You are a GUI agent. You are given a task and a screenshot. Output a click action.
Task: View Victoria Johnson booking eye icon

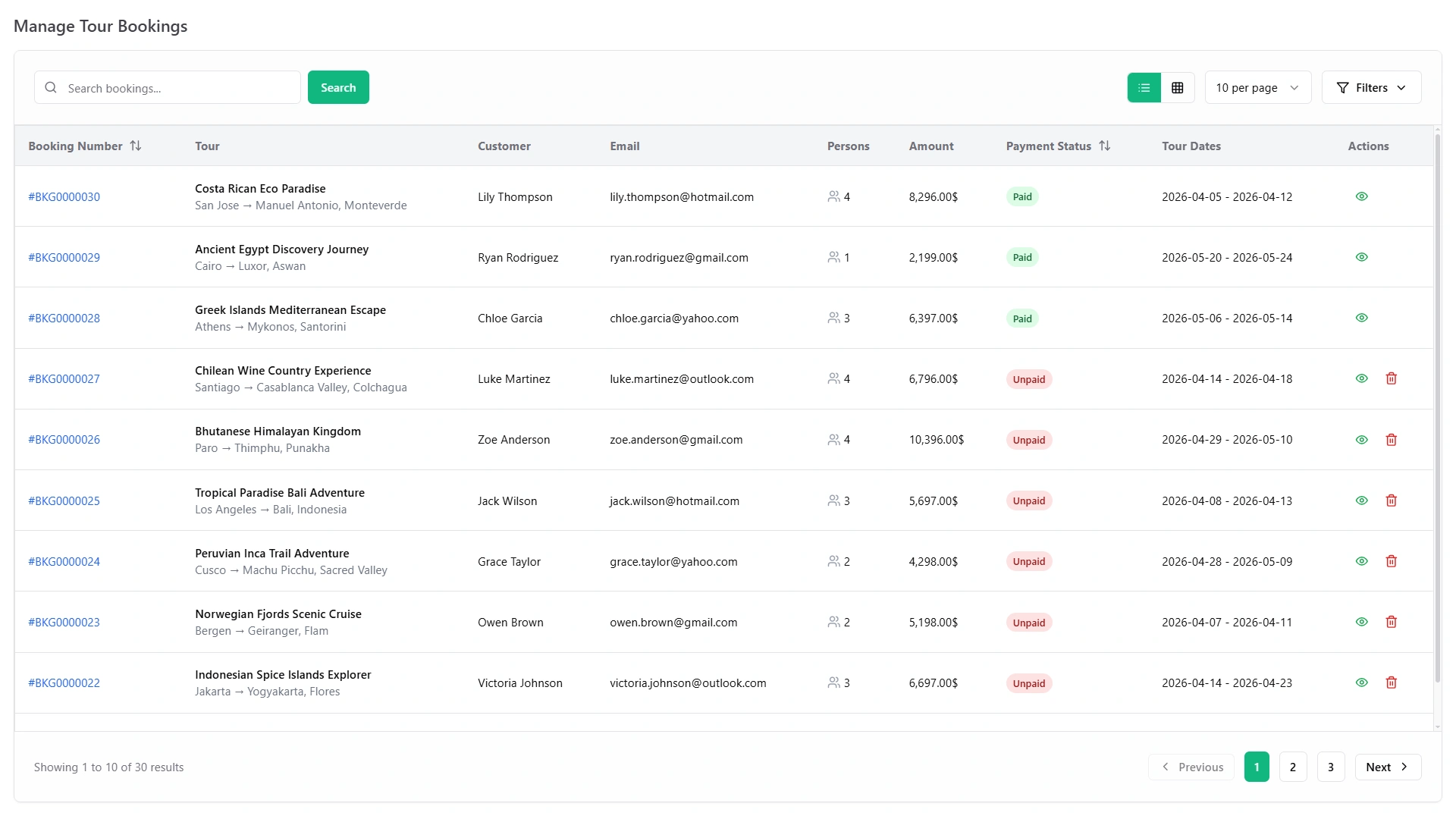click(1361, 682)
